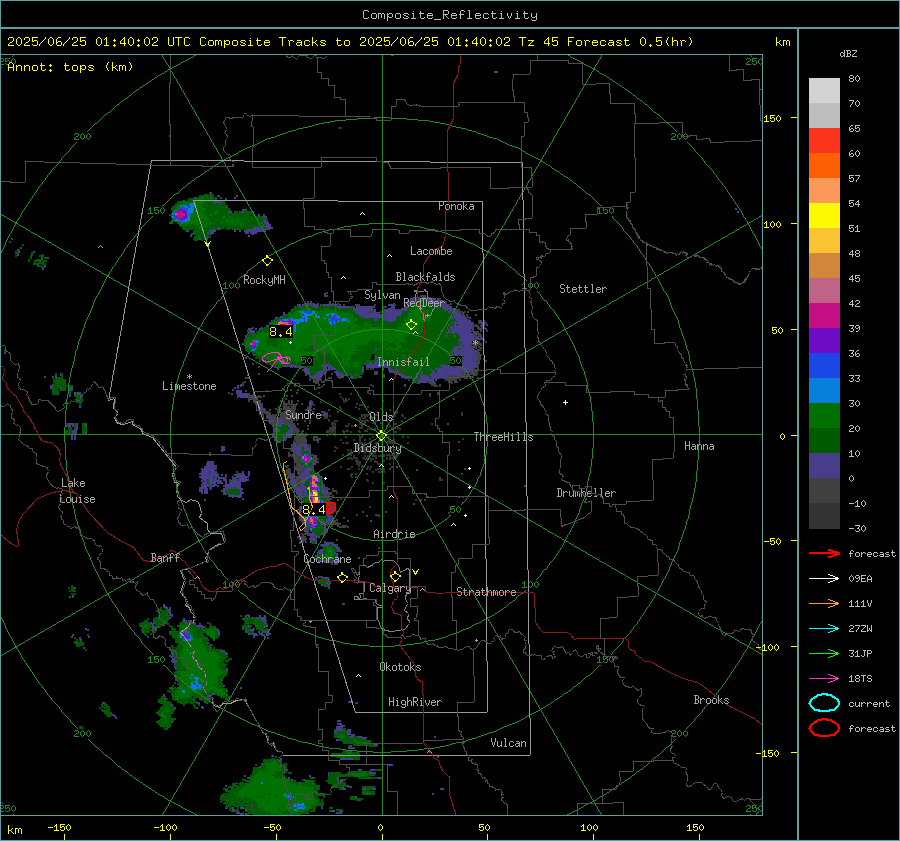The image size is (900, 841).
Task: Click the radar center diamond near Didsbury
Action: [x=381, y=436]
